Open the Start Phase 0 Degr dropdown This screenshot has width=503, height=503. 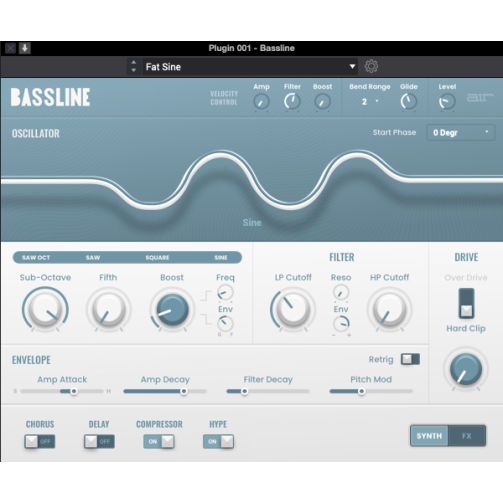pos(461,132)
